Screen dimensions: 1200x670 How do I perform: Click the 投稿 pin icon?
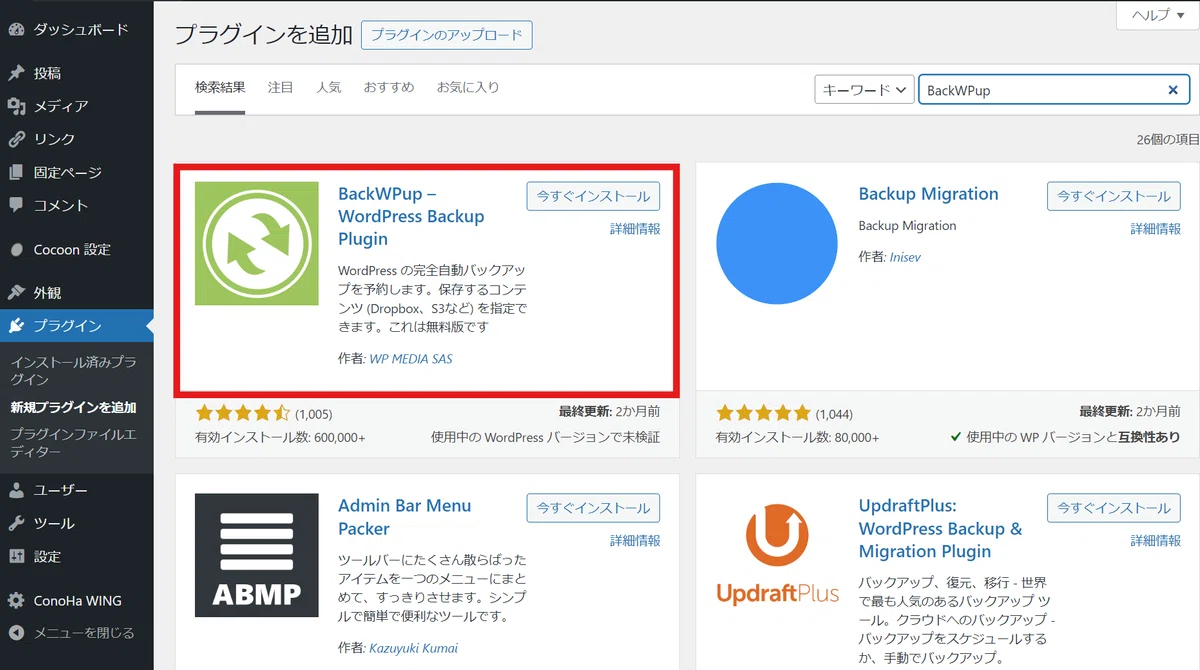coord(16,73)
